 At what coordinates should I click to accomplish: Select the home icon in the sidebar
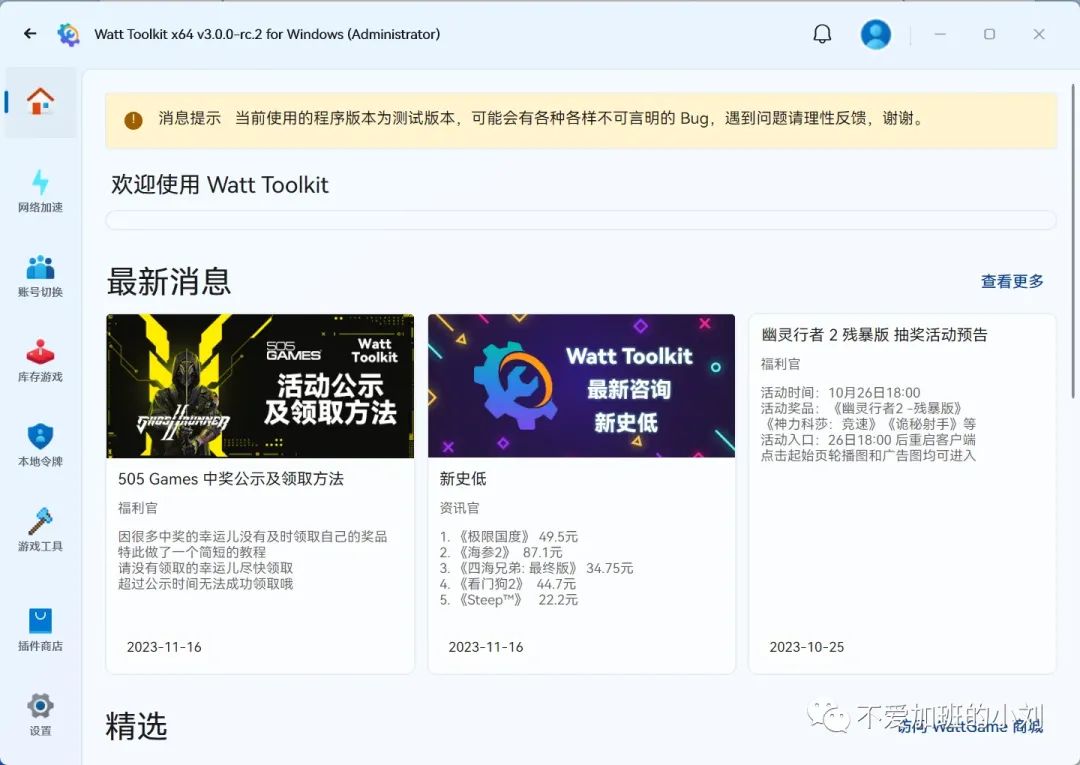click(40, 100)
